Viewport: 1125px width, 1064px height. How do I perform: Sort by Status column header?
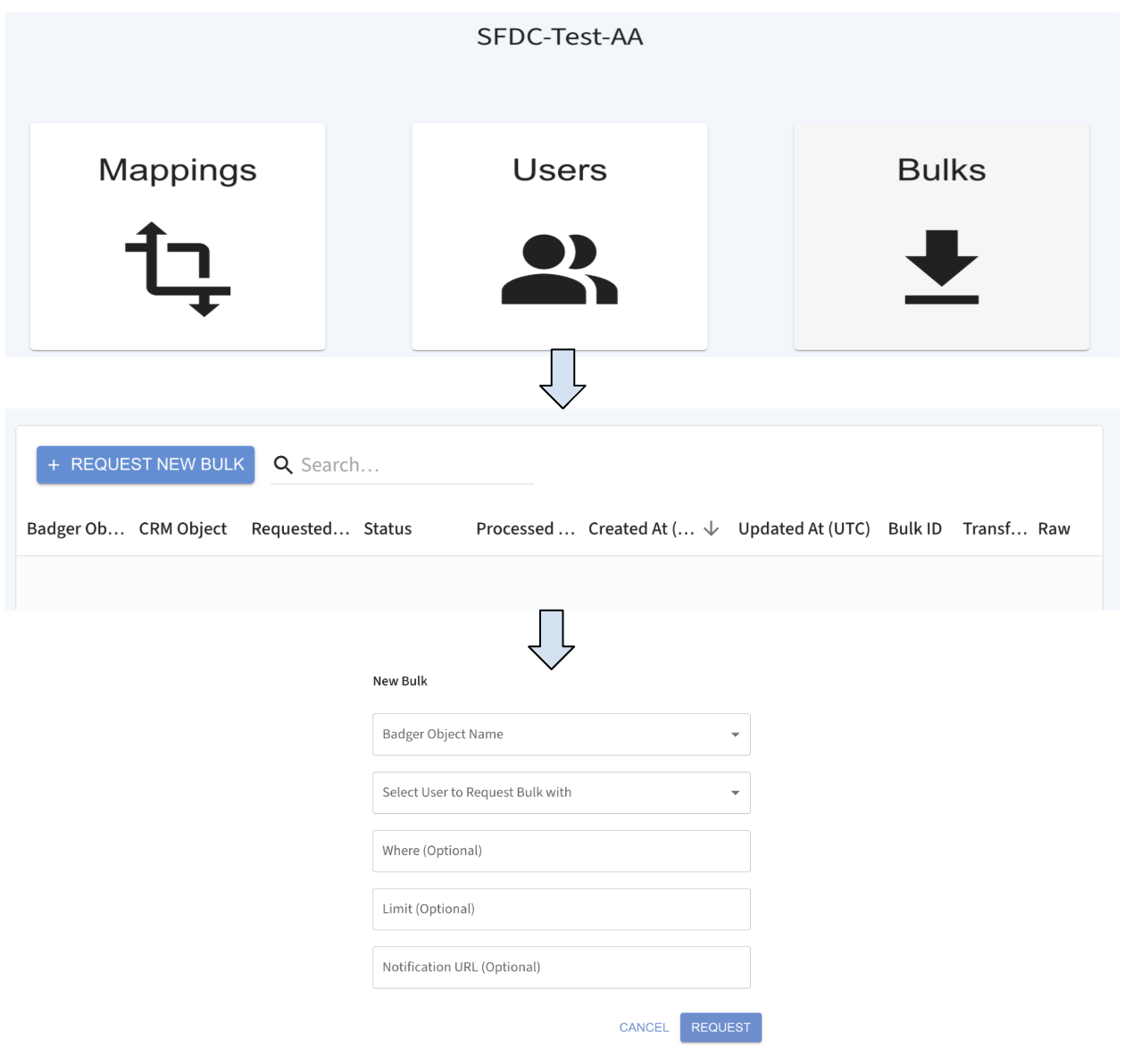tap(387, 528)
